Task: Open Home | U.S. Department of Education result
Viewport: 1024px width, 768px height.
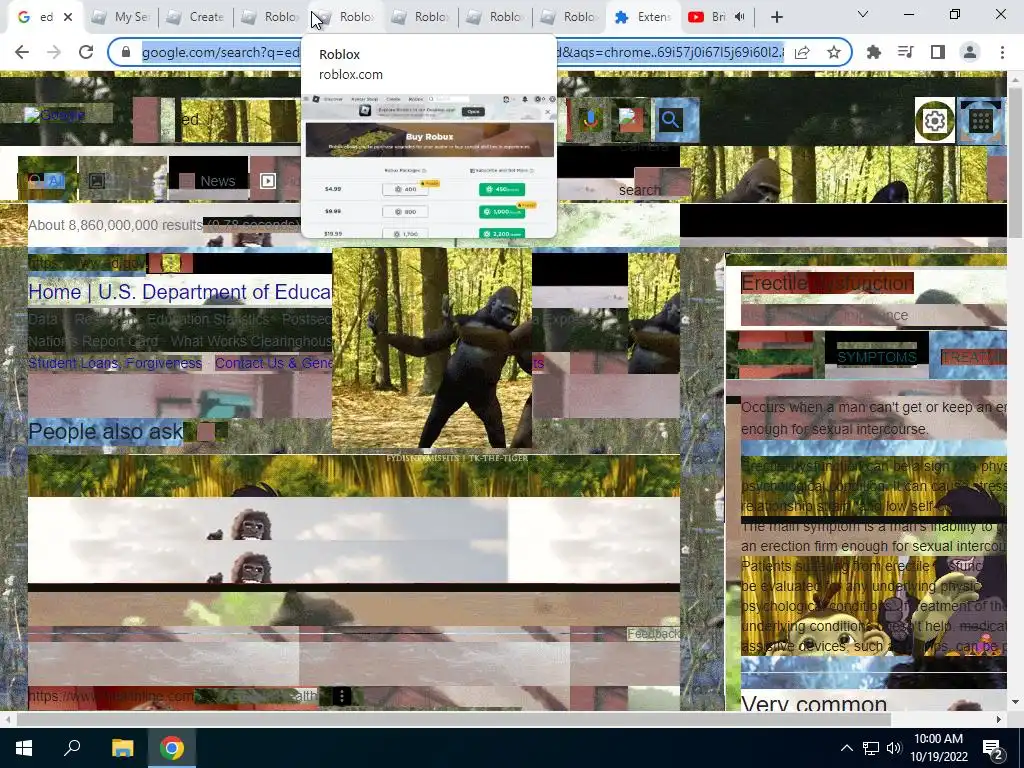Action: (x=180, y=292)
